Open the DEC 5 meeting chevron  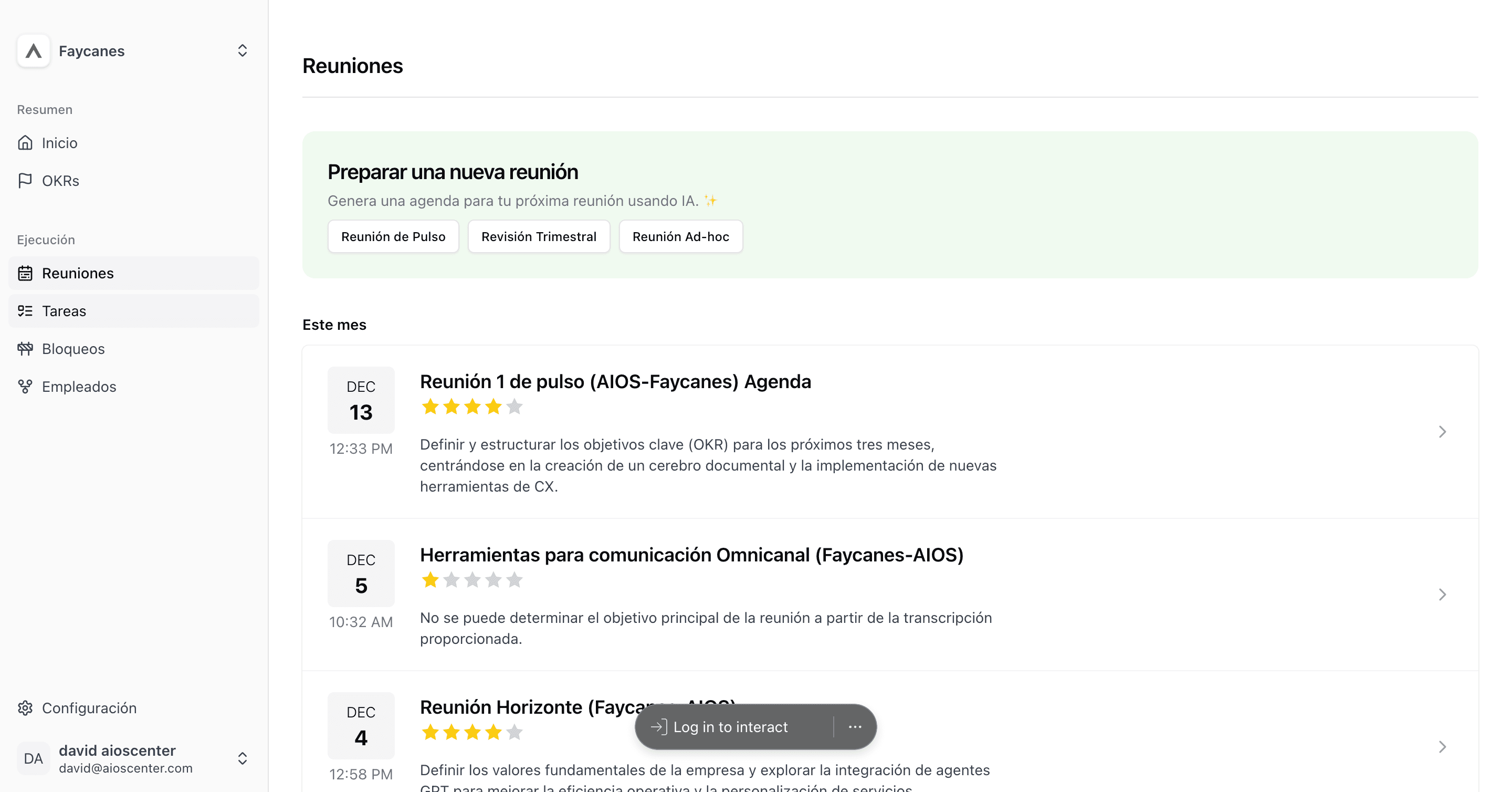[1443, 595]
